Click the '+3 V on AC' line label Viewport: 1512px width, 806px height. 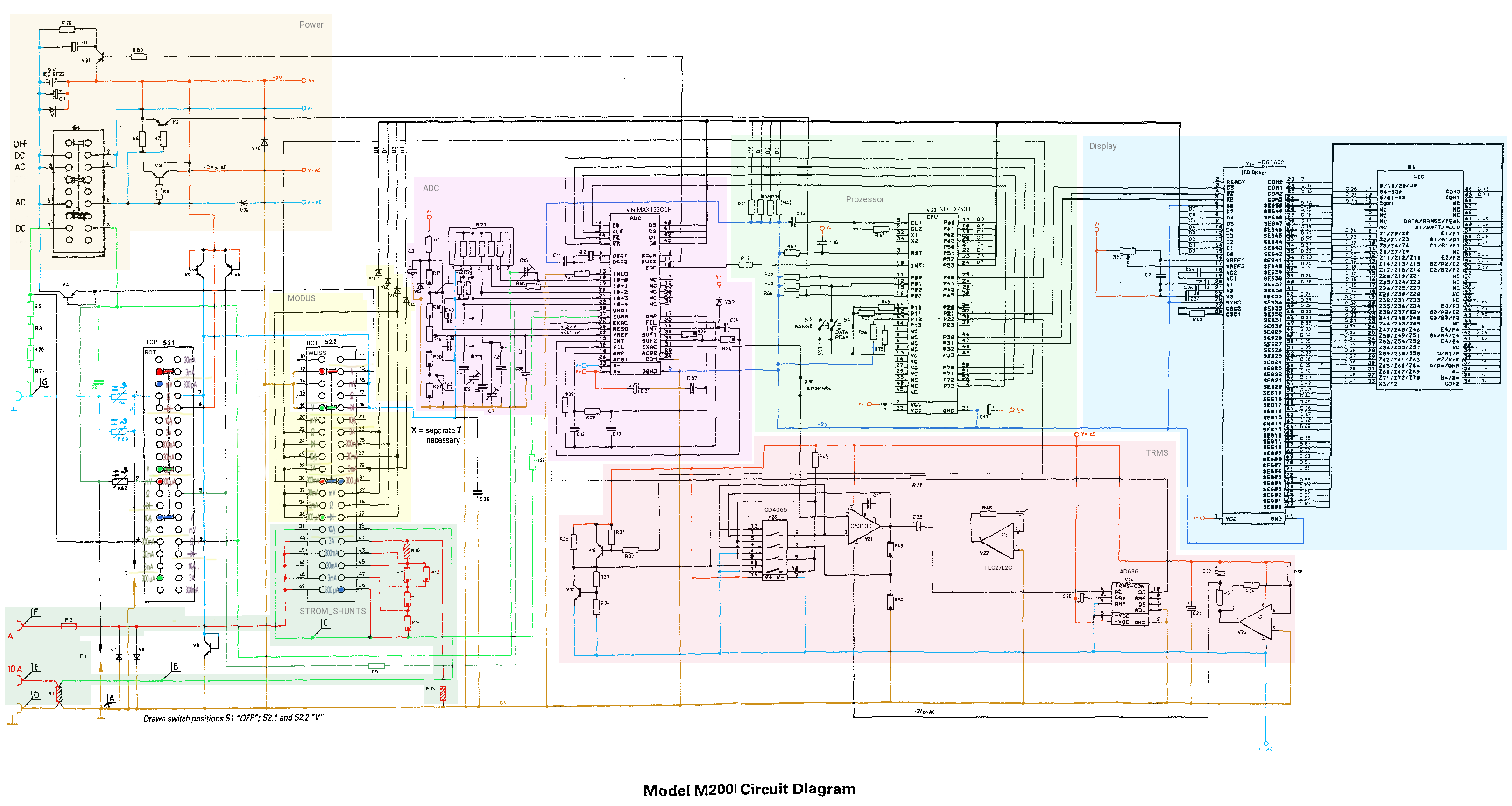(x=214, y=167)
